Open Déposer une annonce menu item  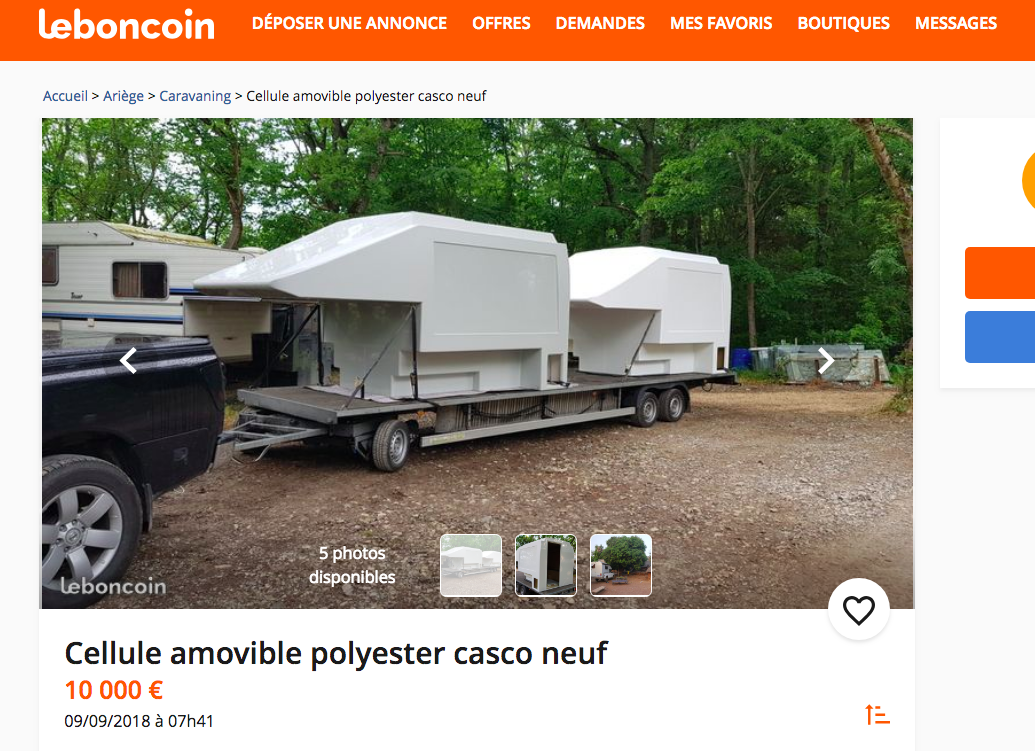(349, 24)
